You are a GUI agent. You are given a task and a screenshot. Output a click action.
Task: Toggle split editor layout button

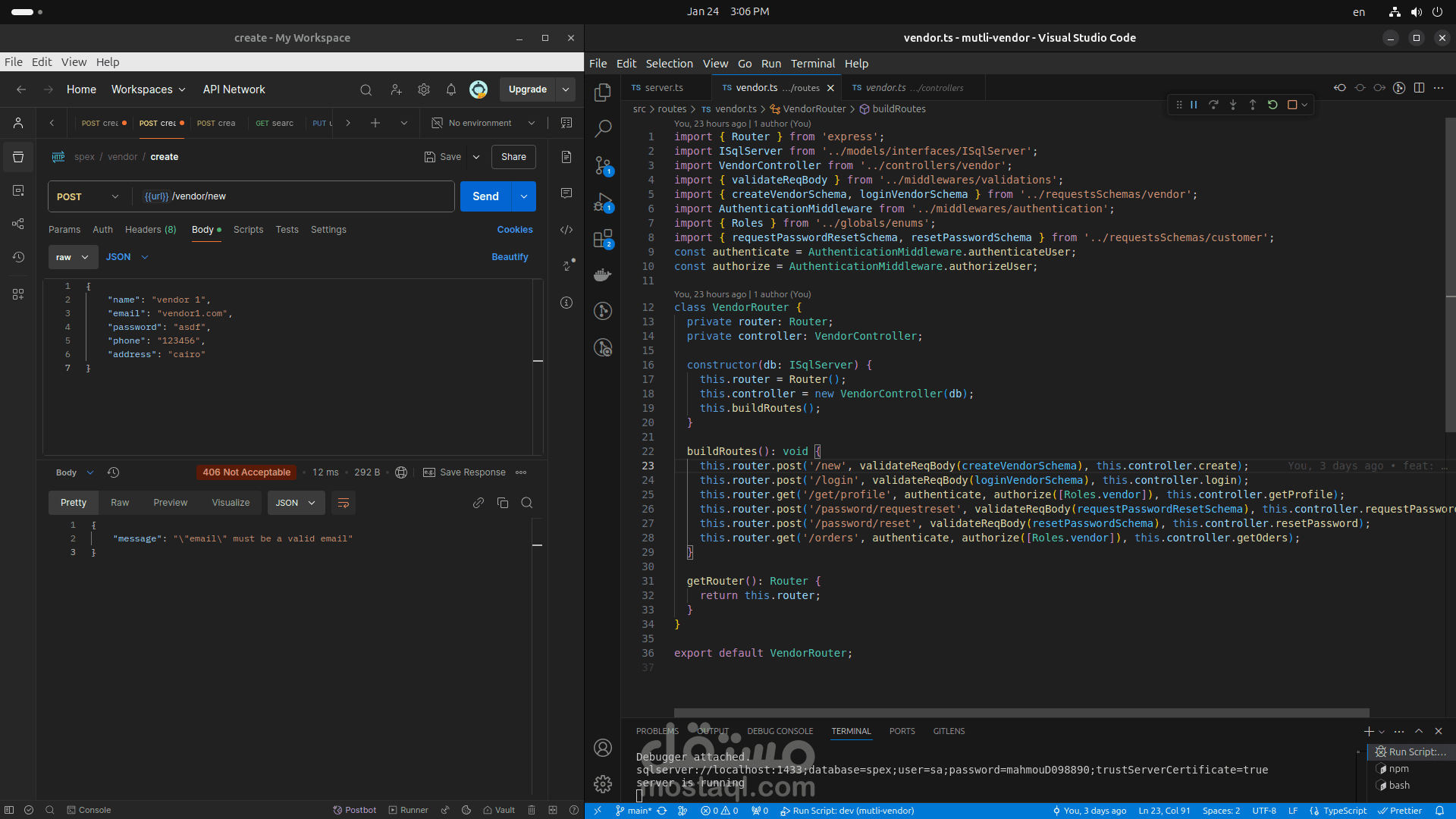point(1419,88)
